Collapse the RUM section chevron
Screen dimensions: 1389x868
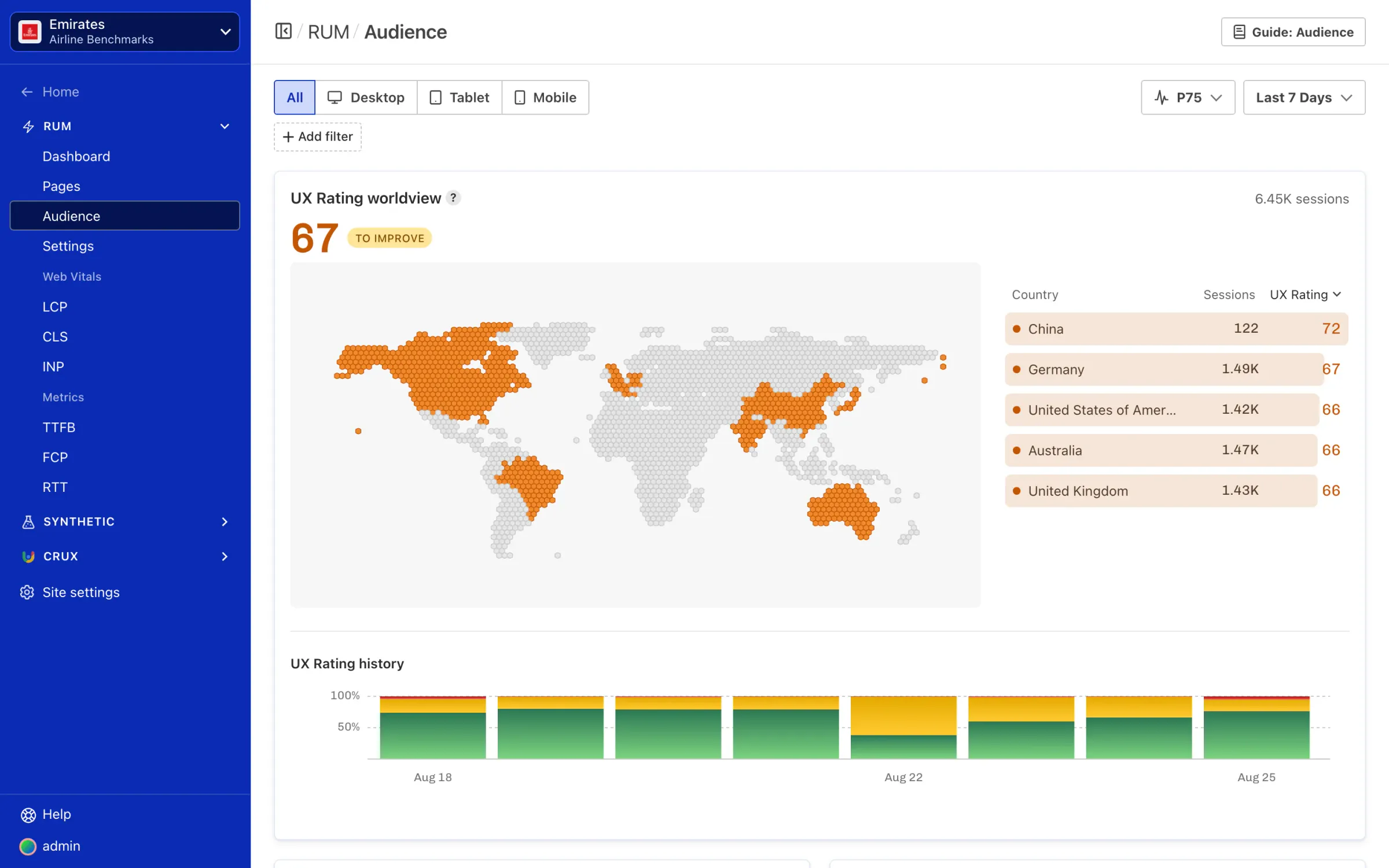[225, 126]
